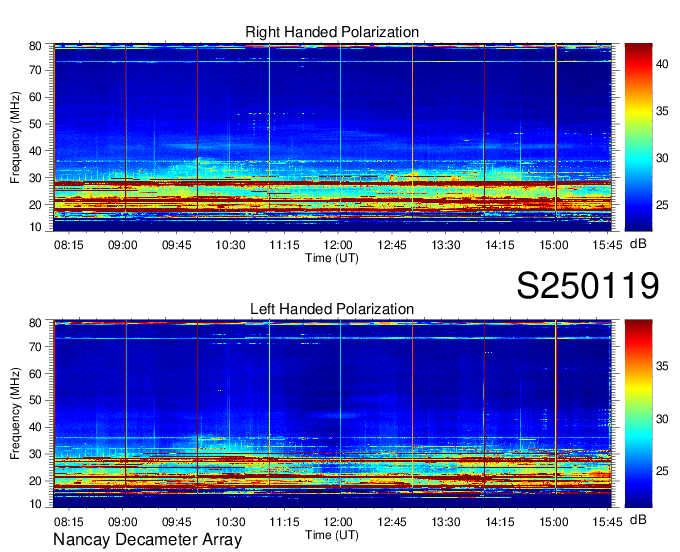Click the 08:15 tick label on bottom plot
The image size is (680, 552).
coord(69,522)
